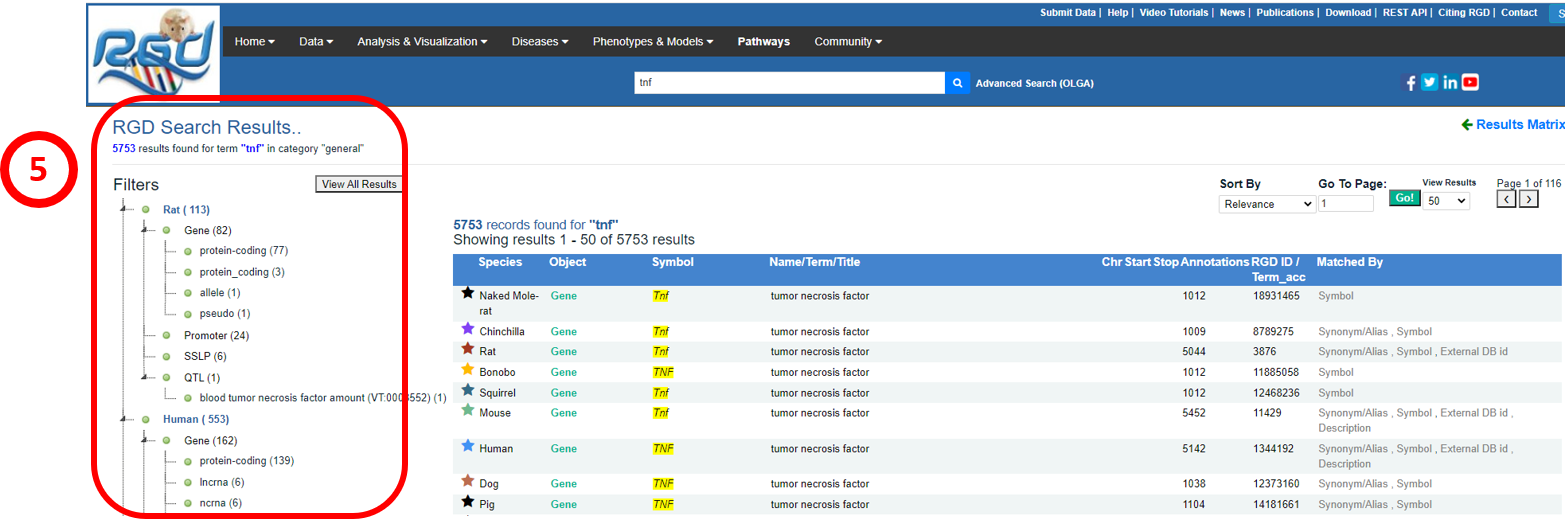Viewport: 1565px width, 519px height.
Task: Collapse the Rat (113) filter tree
Action: tap(126, 210)
